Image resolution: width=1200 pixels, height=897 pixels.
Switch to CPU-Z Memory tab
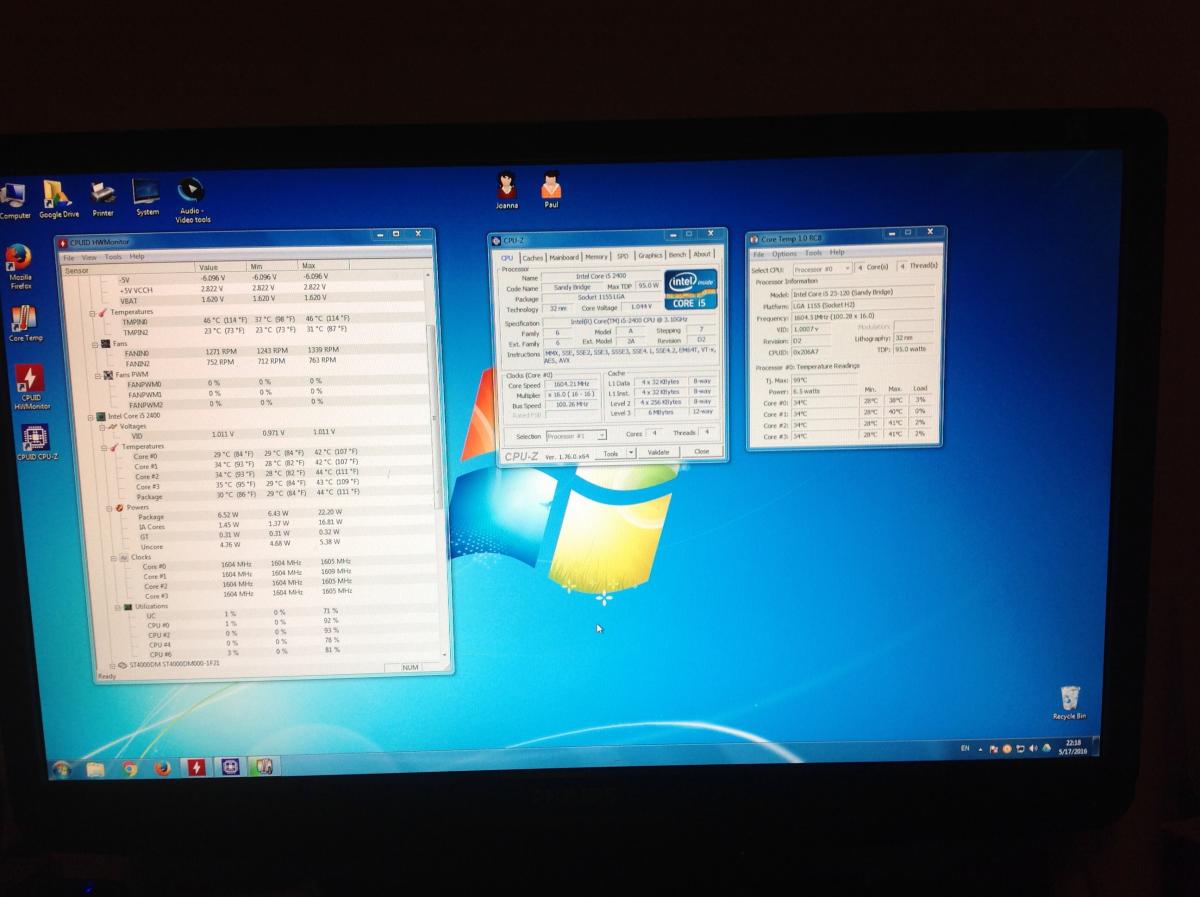(597, 256)
